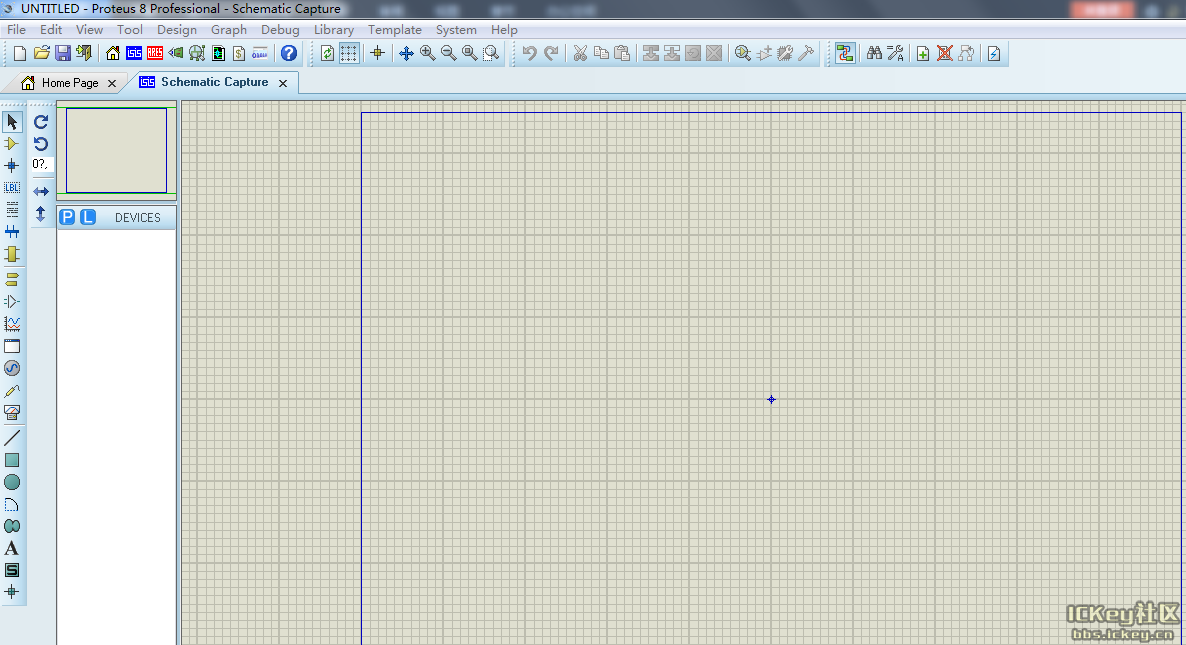Viewport: 1186px width, 645px height.
Task: Select the 2D Graphics Symbols tool
Action: point(12,570)
